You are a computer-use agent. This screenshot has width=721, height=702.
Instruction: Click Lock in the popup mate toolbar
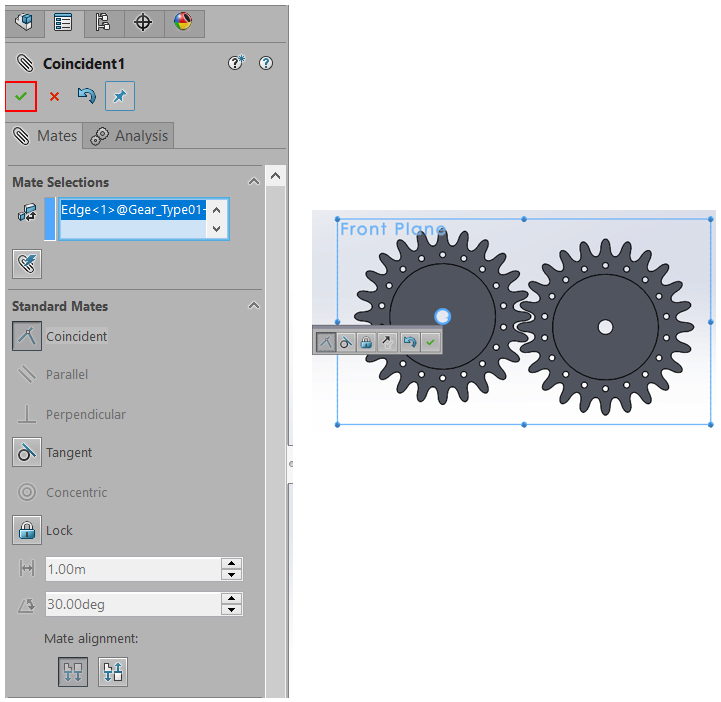coord(366,342)
